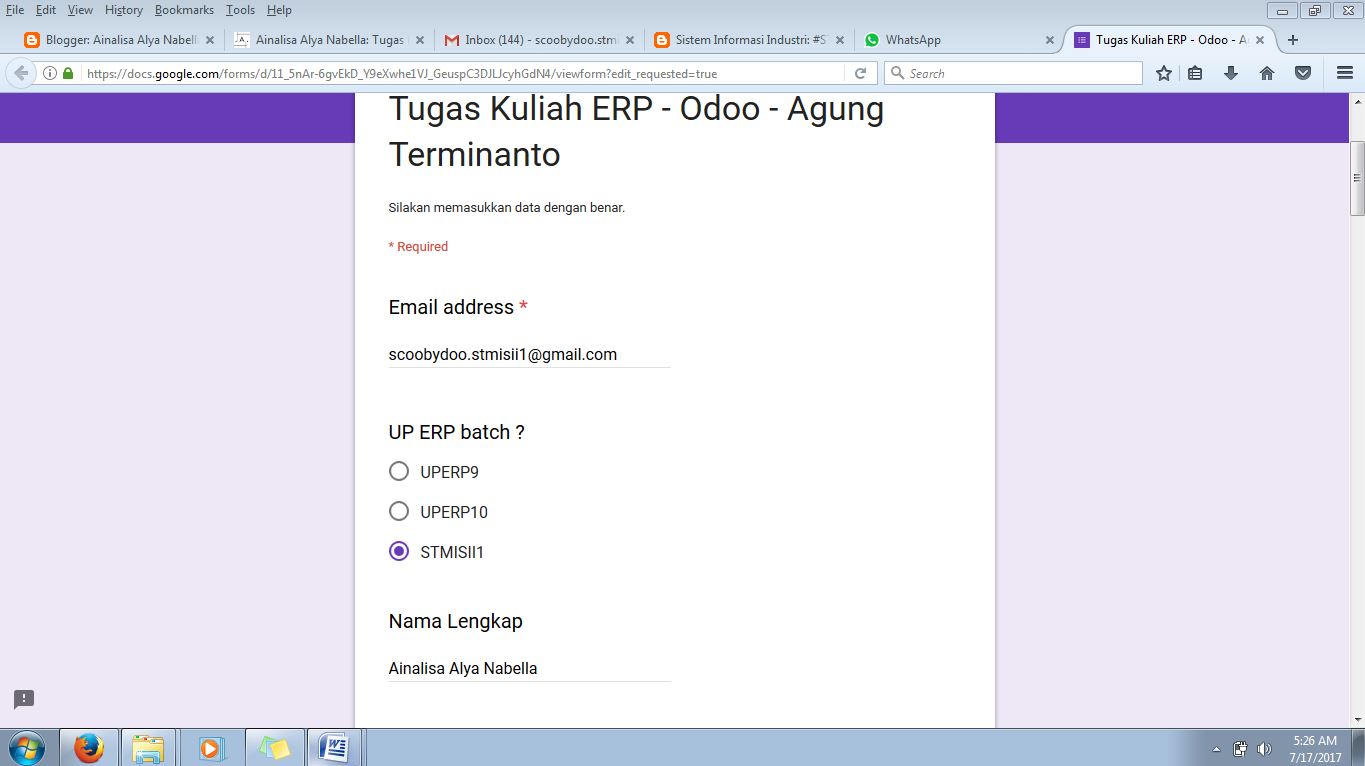Viewport: 1365px width, 766px height.
Task: Open the Bookmarks menu
Action: point(184,10)
